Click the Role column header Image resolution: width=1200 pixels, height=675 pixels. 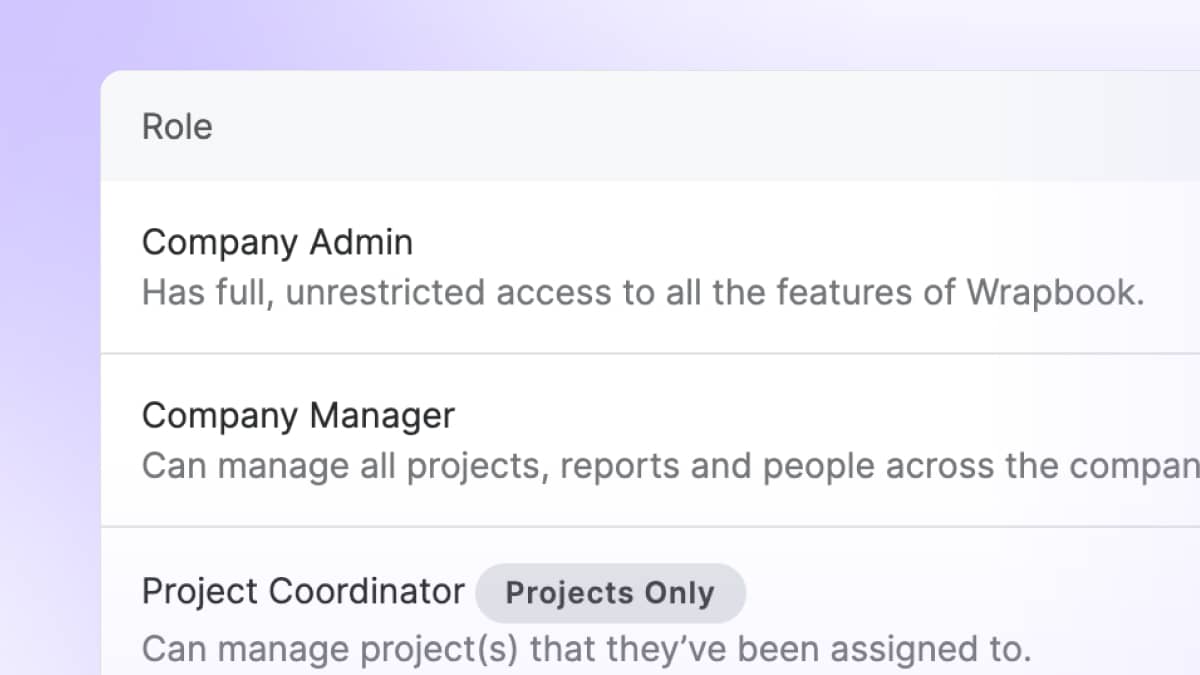point(177,126)
